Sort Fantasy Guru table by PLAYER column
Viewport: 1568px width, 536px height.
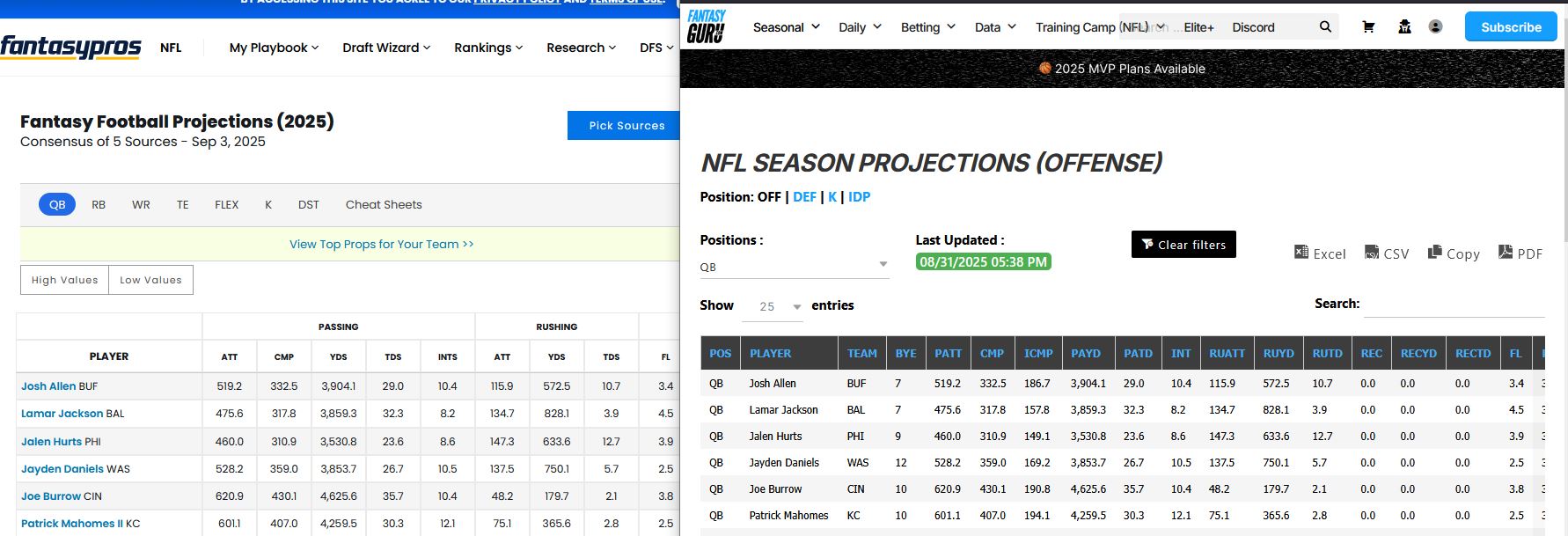pyautogui.click(x=789, y=353)
